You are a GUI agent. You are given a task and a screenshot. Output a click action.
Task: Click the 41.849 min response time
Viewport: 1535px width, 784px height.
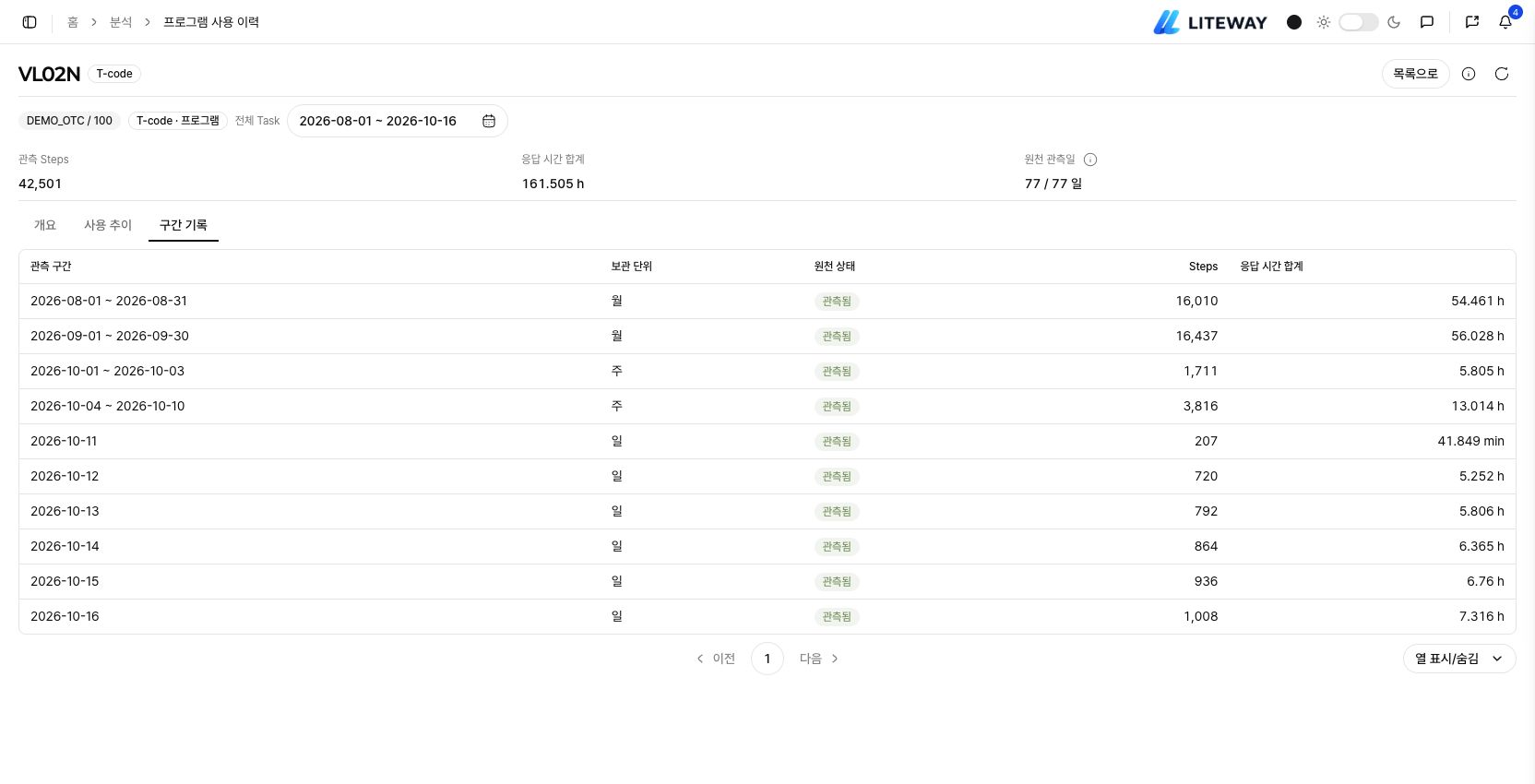coord(1470,442)
